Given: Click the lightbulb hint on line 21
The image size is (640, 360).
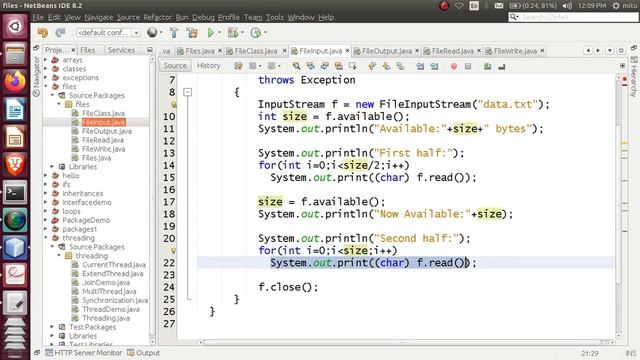Looking at the screenshot, I should pyautogui.click(x=173, y=251).
